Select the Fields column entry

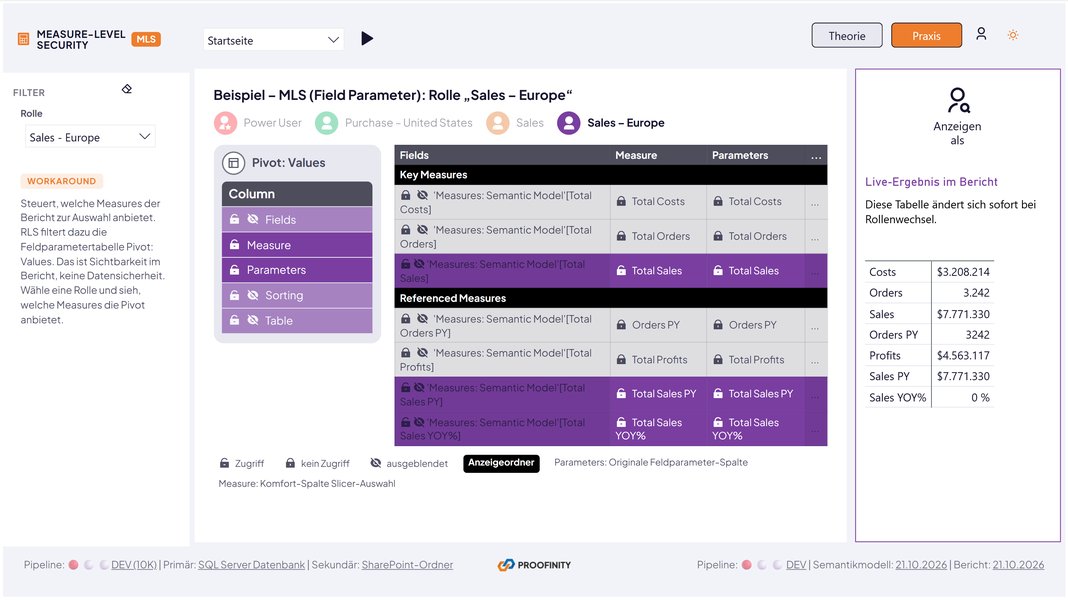[x=297, y=219]
